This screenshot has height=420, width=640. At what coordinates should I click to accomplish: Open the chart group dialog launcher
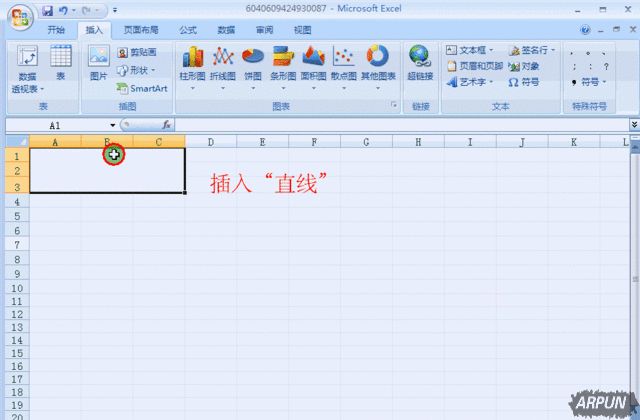[393, 105]
